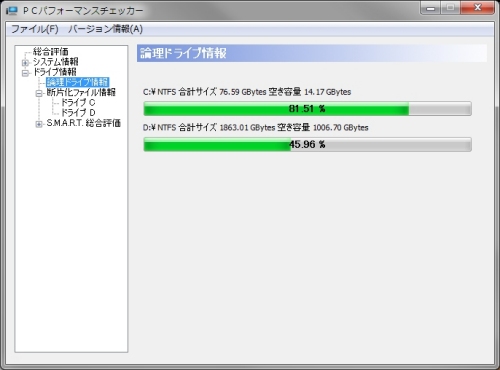Select システム情報 tree node

coord(55,62)
